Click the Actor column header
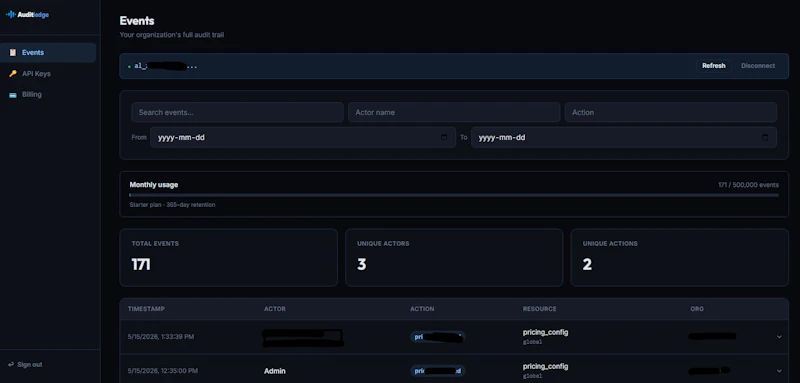This screenshot has width=800, height=383. [x=274, y=309]
